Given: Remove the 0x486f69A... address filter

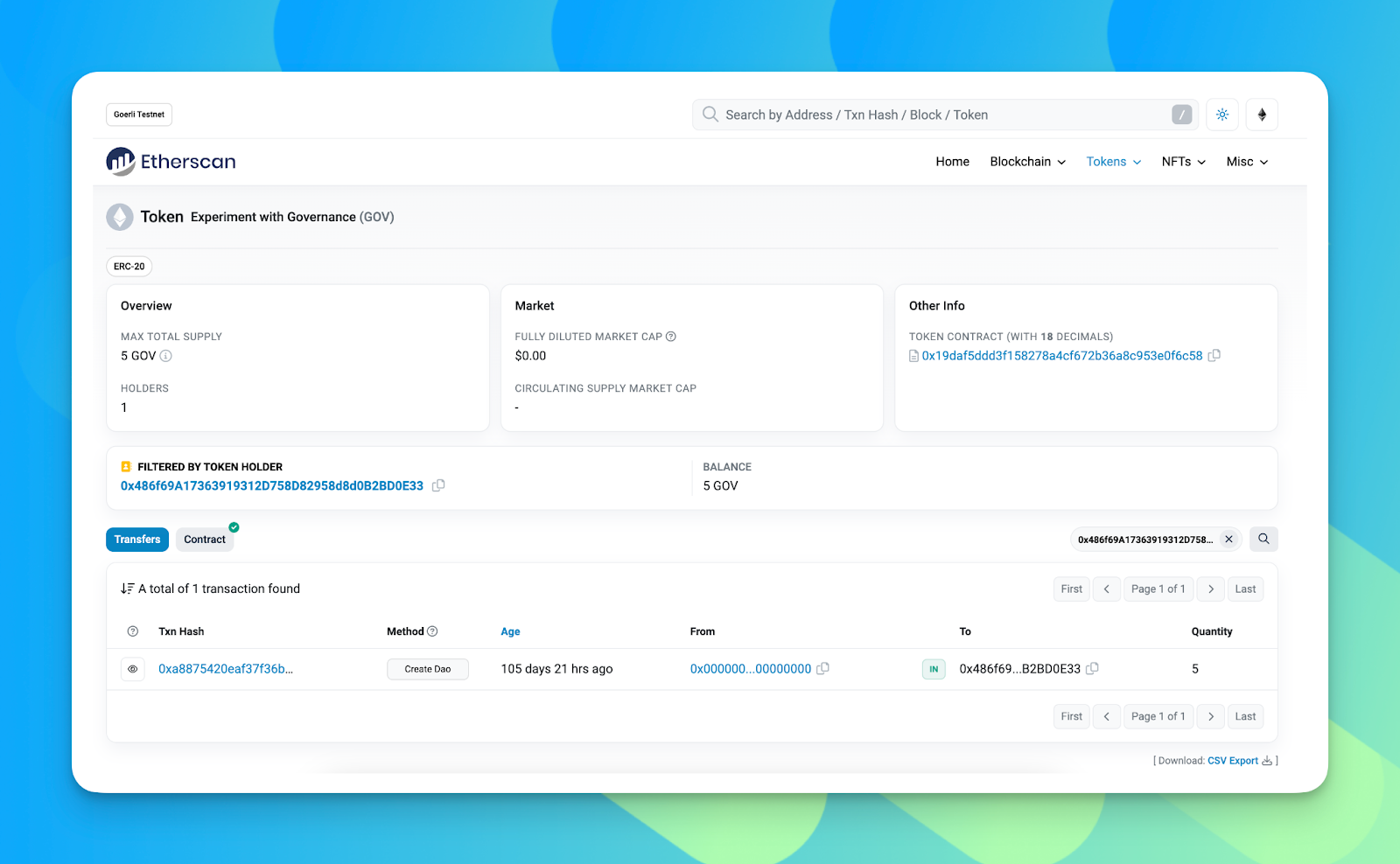Looking at the screenshot, I should [x=1228, y=540].
